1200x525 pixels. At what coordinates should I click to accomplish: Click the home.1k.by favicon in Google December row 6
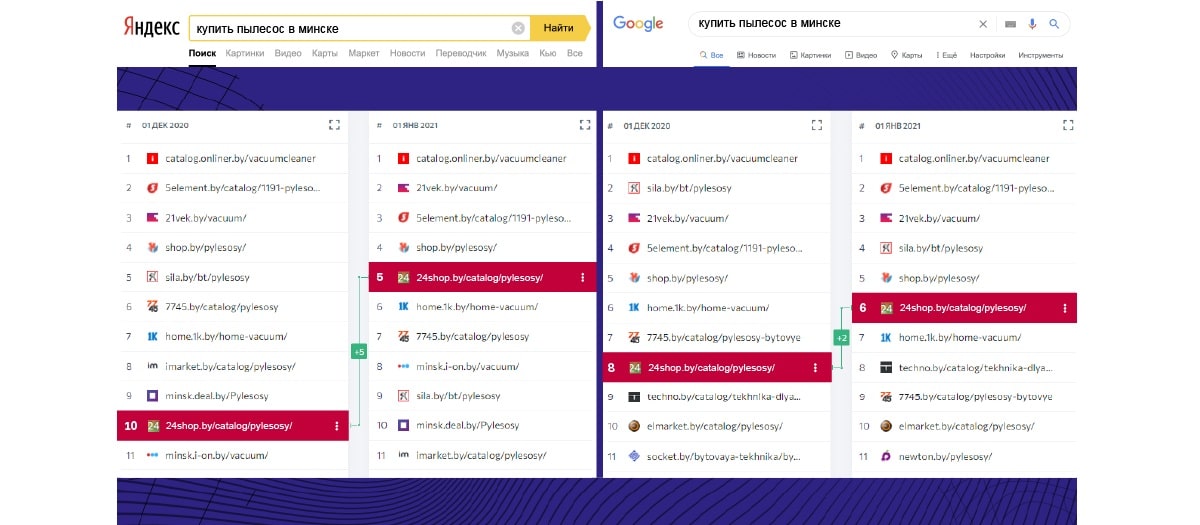[x=634, y=308]
